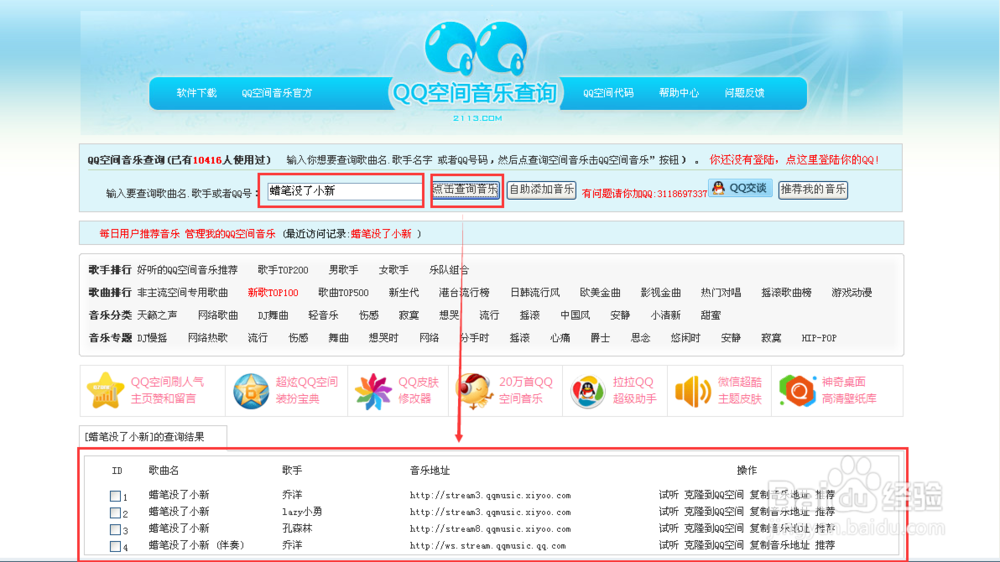Screen dimensions: 1000x562
Task: Click the red login QQ link
Action: (x=794, y=160)
